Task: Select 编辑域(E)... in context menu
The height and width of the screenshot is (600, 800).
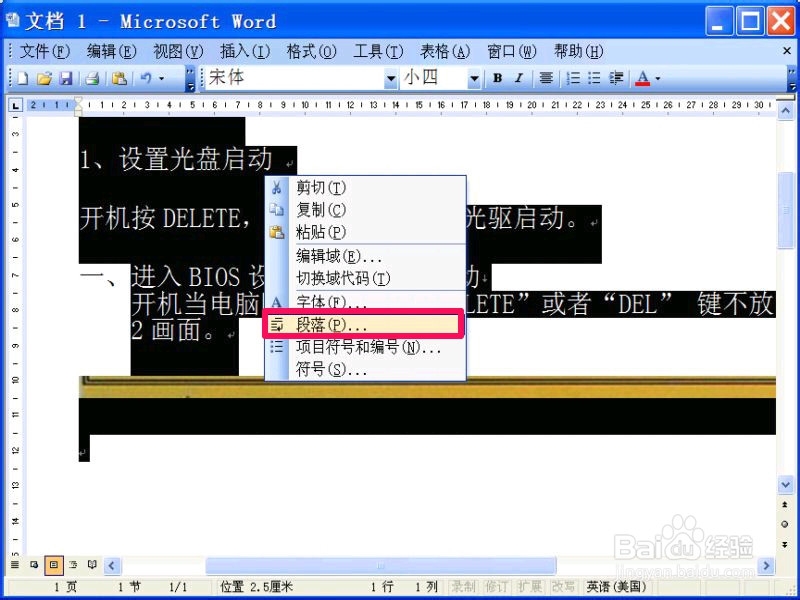Action: click(x=365, y=256)
